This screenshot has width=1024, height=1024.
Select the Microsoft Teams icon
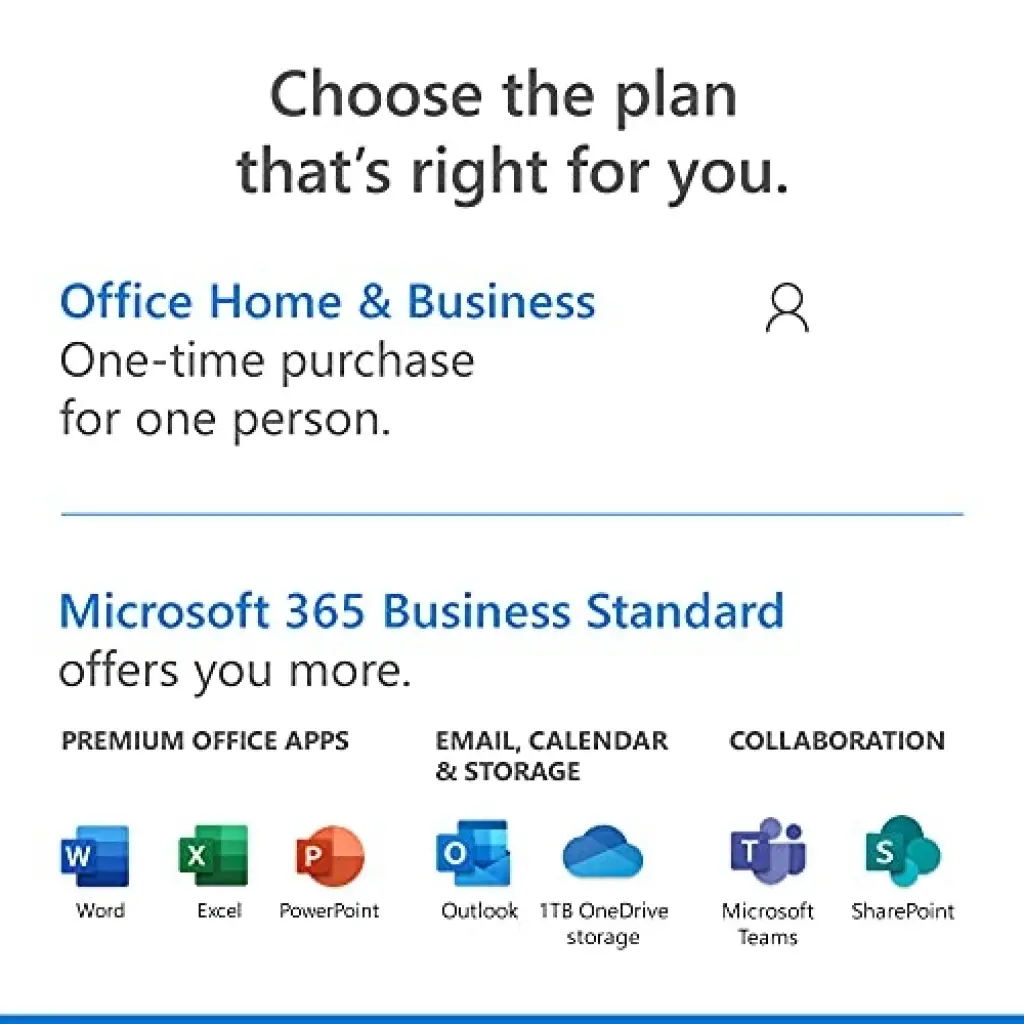coord(768,850)
